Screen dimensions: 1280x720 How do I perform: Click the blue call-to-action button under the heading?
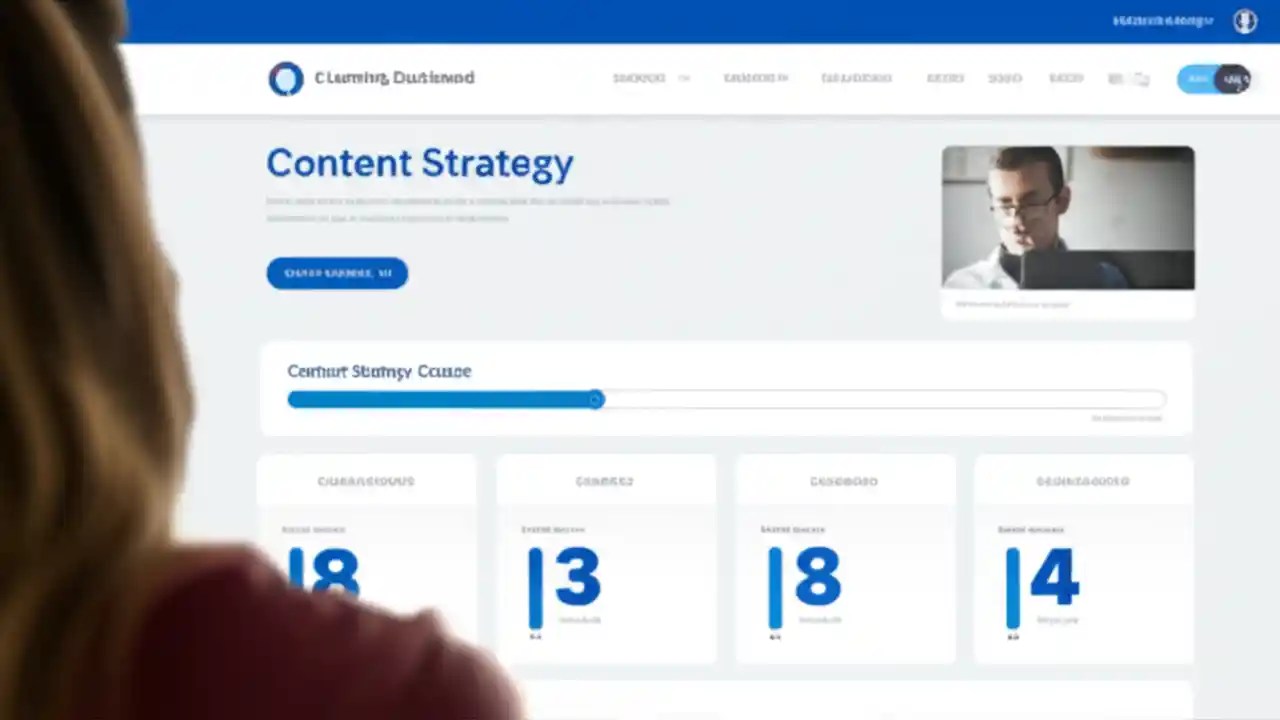(x=336, y=272)
